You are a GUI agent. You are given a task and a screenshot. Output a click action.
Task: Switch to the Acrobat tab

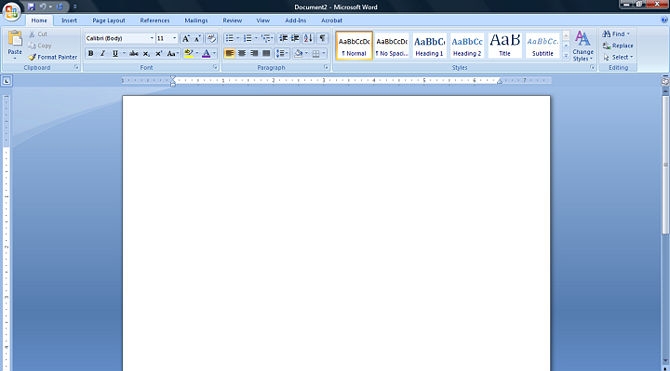(332, 20)
